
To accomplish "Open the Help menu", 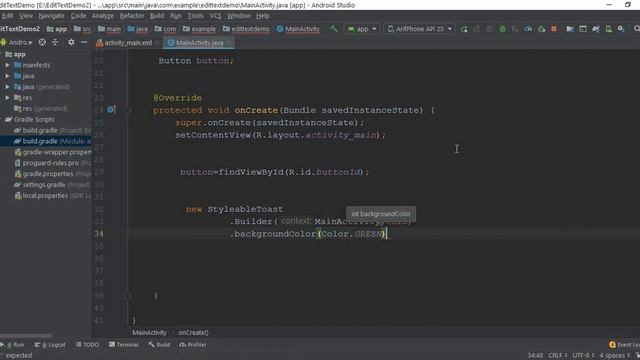I will point(262,16).
